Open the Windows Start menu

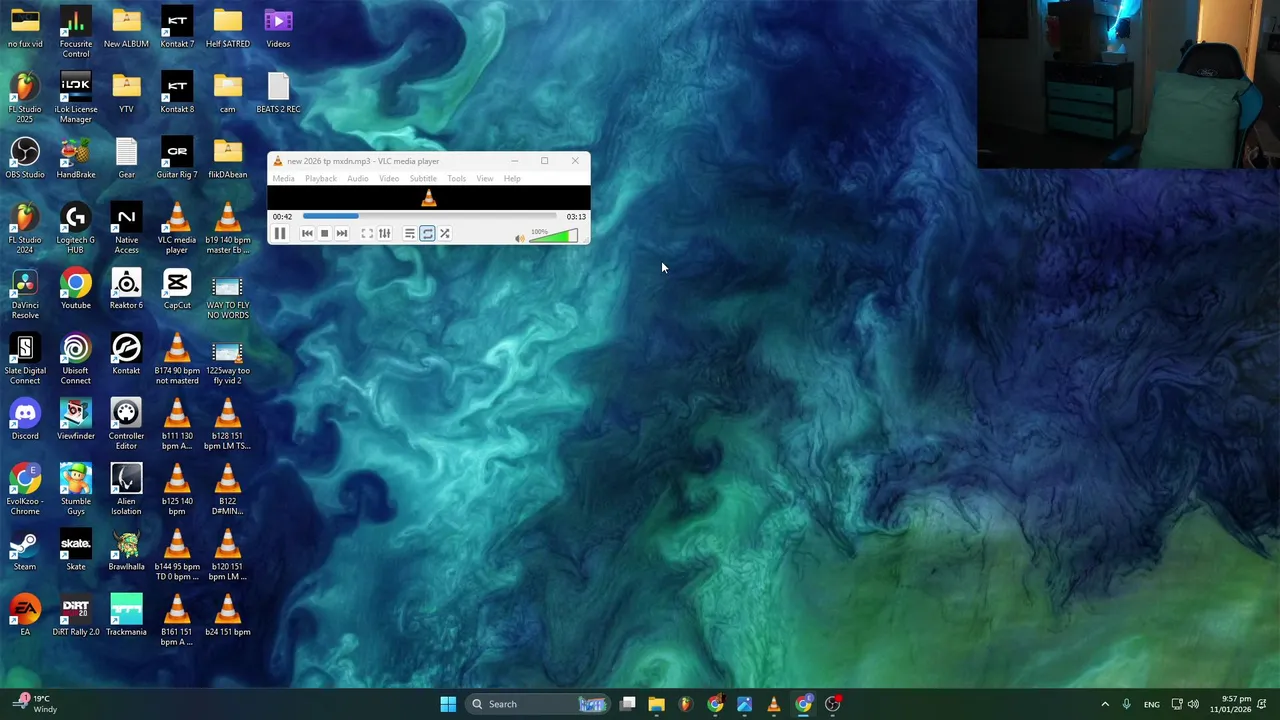coord(448,704)
